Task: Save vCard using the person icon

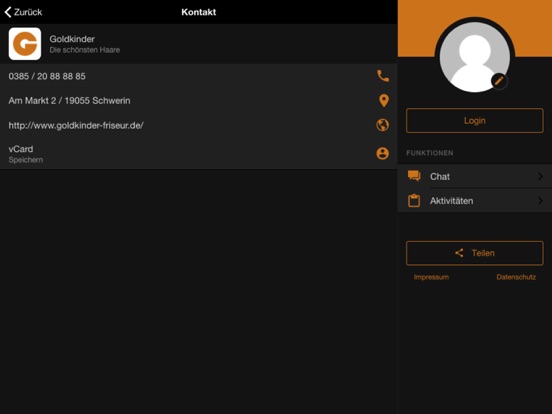Action: click(x=383, y=153)
